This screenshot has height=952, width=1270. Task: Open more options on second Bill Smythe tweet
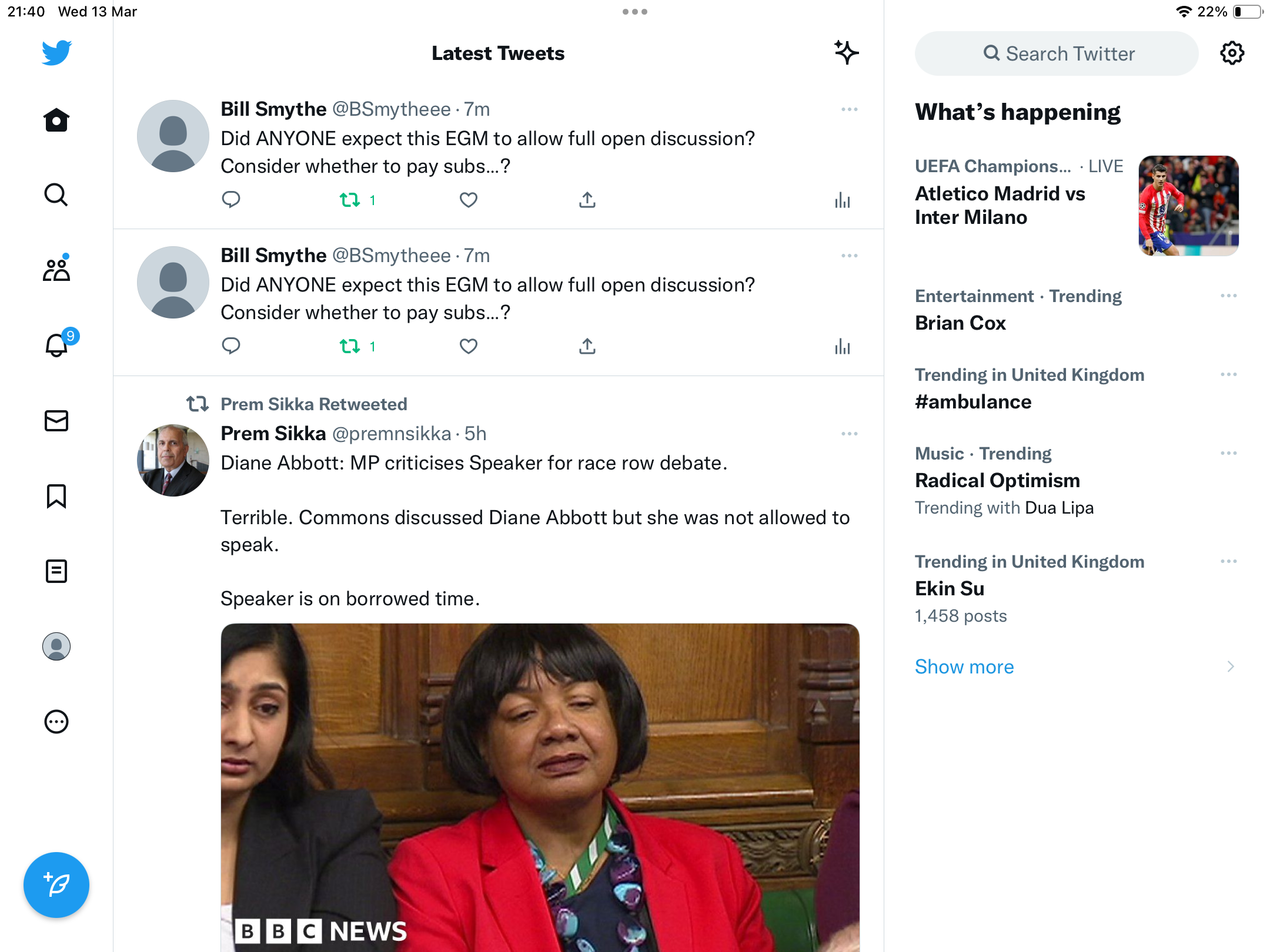[850, 256]
